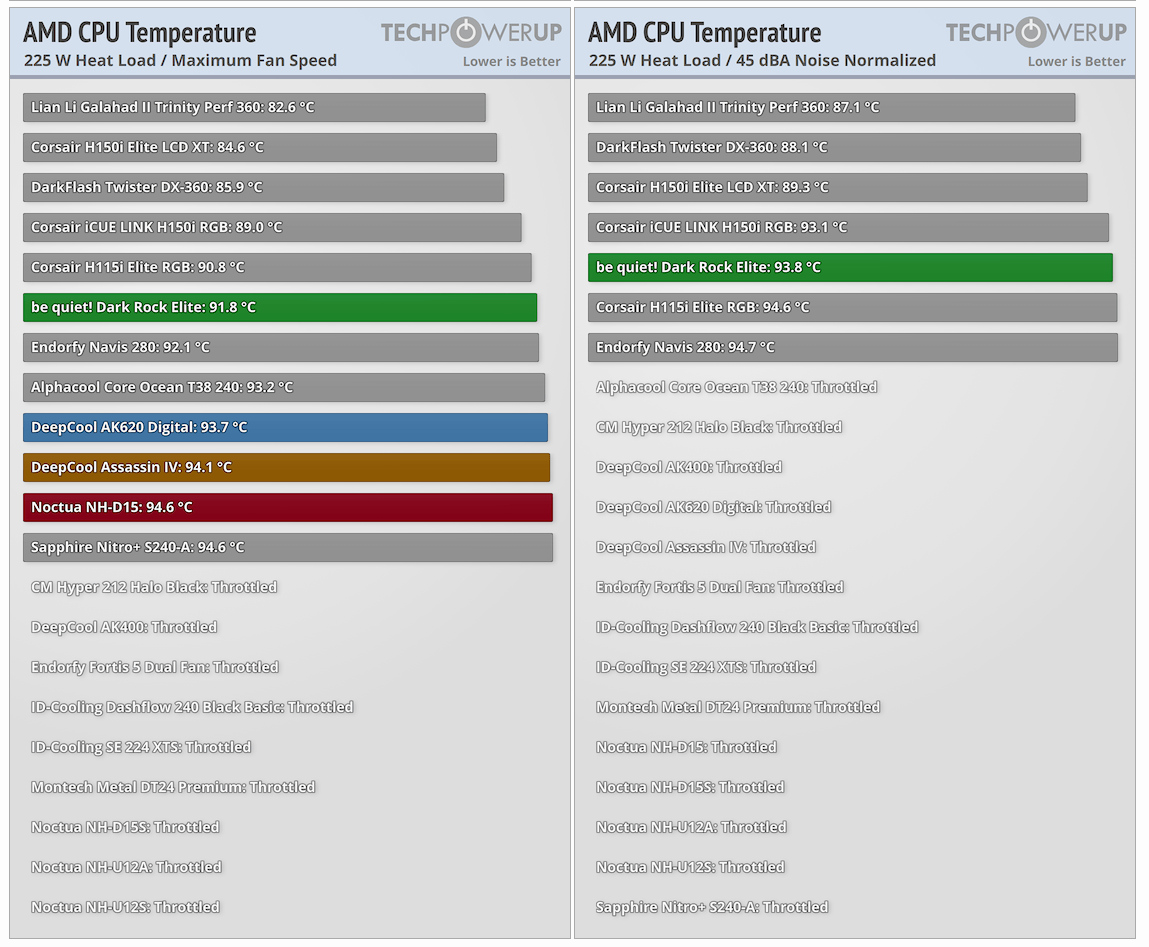1149x947 pixels.
Task: Click 'ID-Cooling SE 224 XTS: Throttled' in left chart
Action: click(141, 747)
